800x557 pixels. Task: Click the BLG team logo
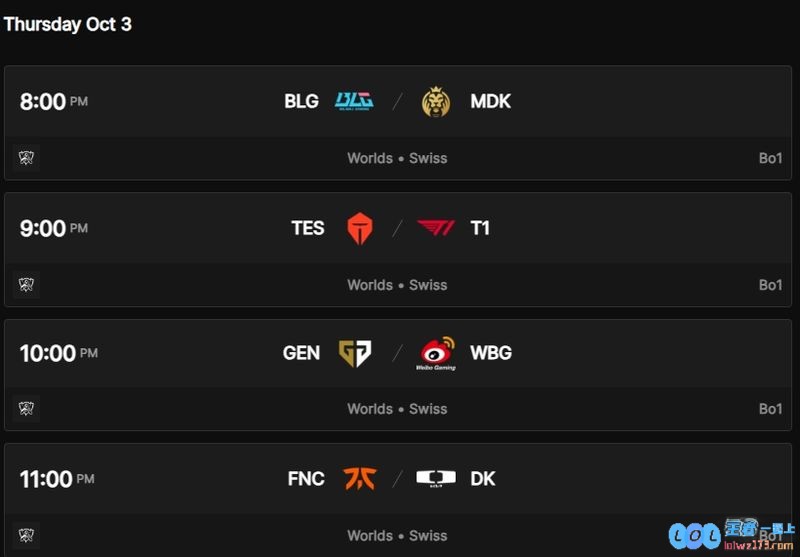354,101
